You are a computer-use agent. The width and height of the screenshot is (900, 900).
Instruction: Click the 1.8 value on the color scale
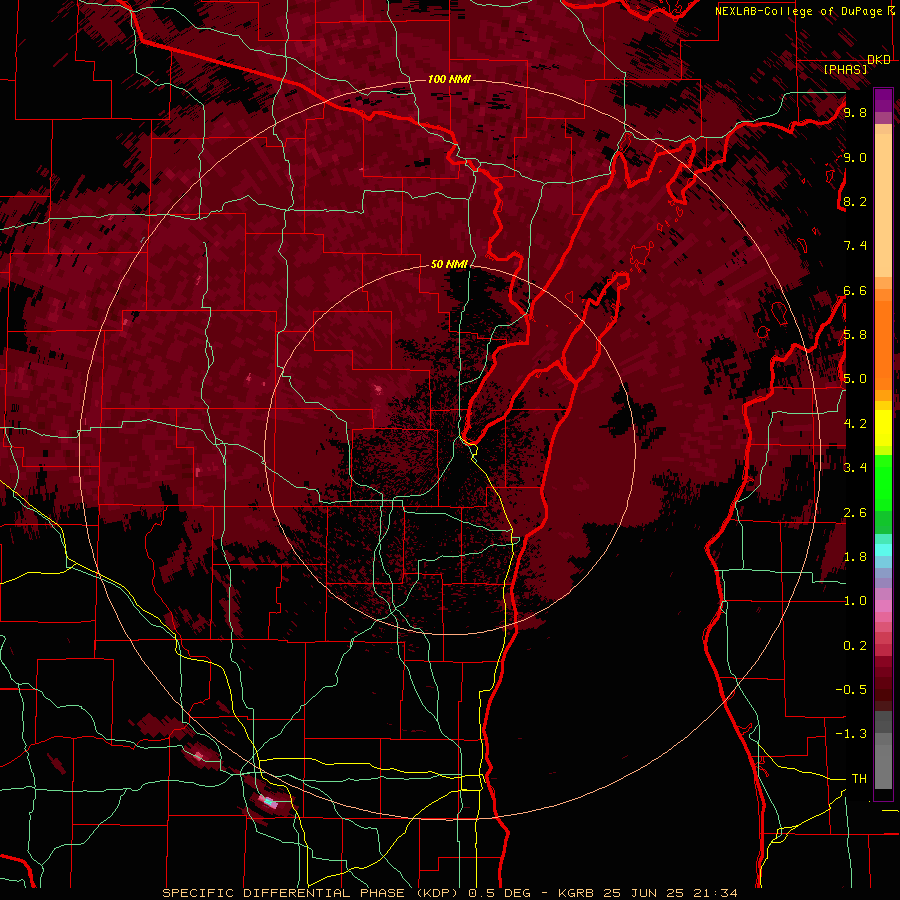[x=855, y=557]
